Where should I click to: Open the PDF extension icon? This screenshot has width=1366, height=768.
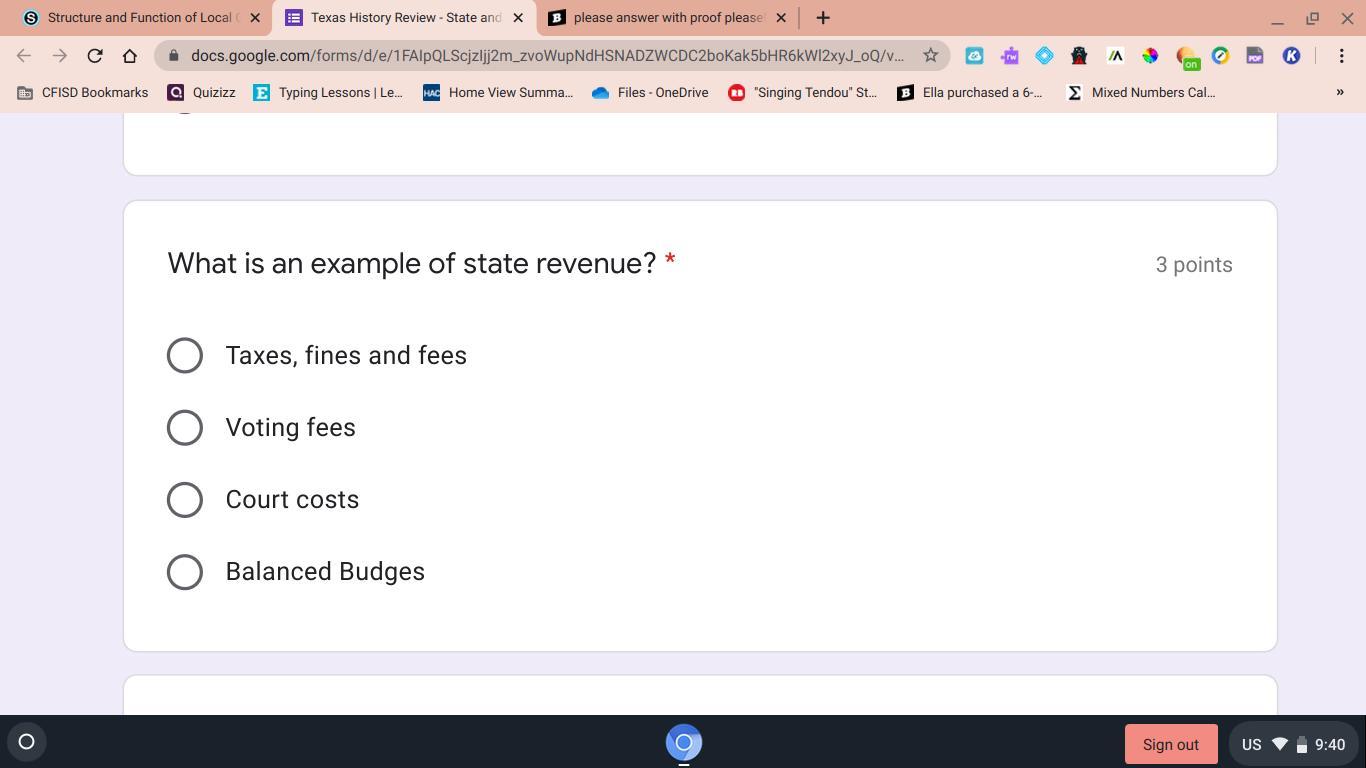click(1255, 56)
